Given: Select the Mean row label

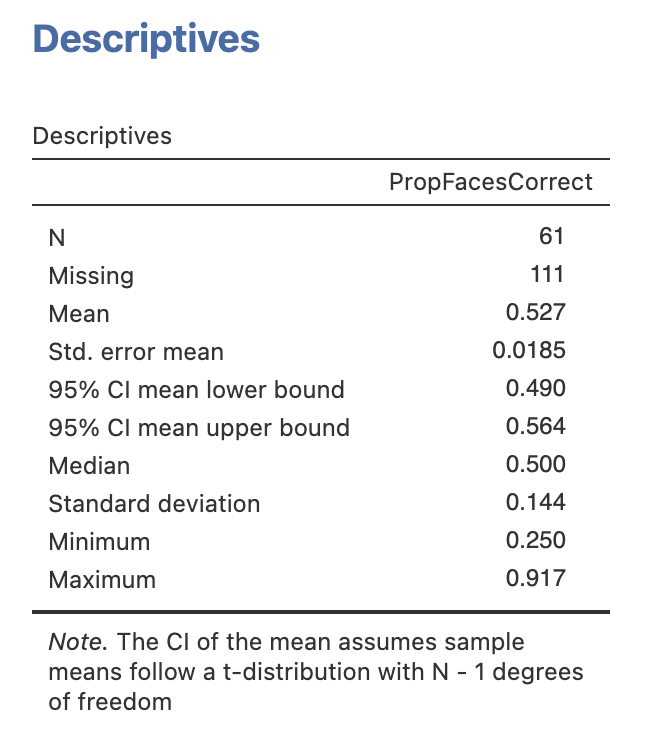Looking at the screenshot, I should 79,313.
